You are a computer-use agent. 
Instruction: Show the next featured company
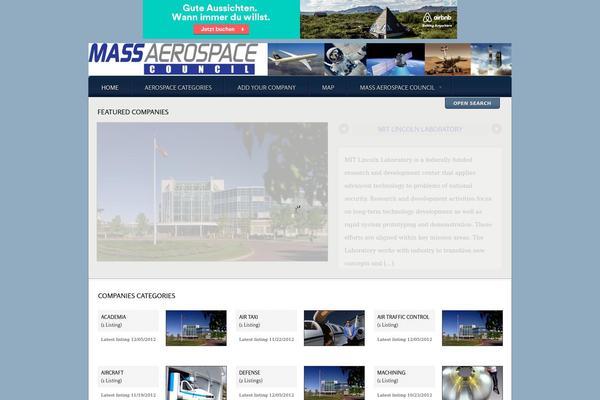click(x=496, y=129)
